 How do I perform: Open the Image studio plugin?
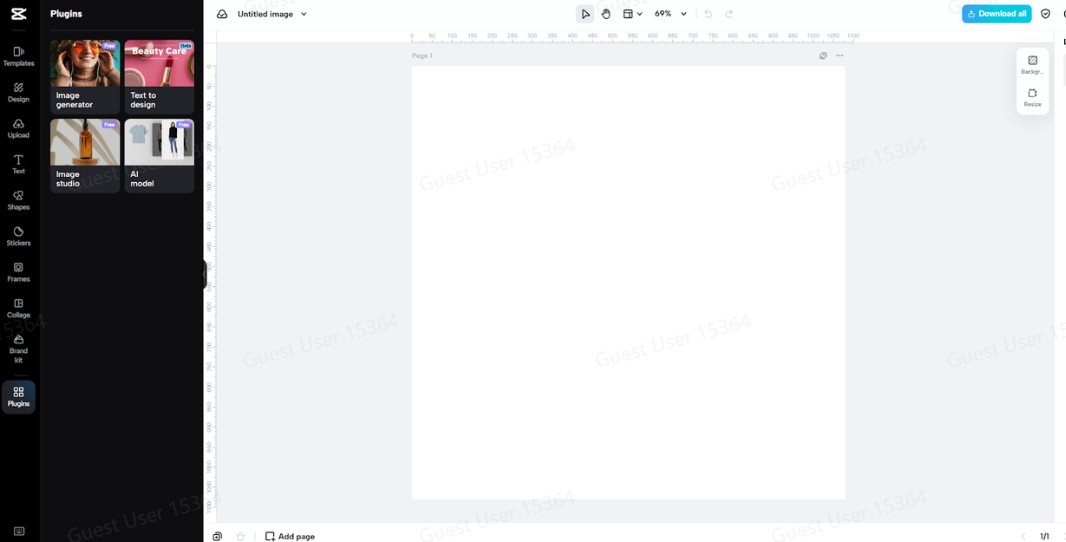pyautogui.click(x=85, y=156)
